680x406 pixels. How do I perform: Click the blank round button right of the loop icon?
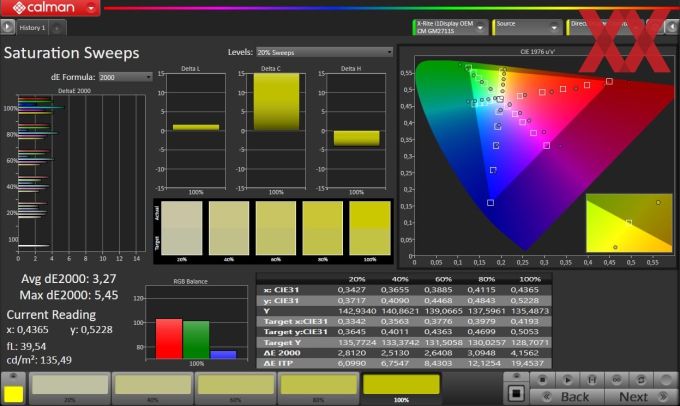(666, 380)
